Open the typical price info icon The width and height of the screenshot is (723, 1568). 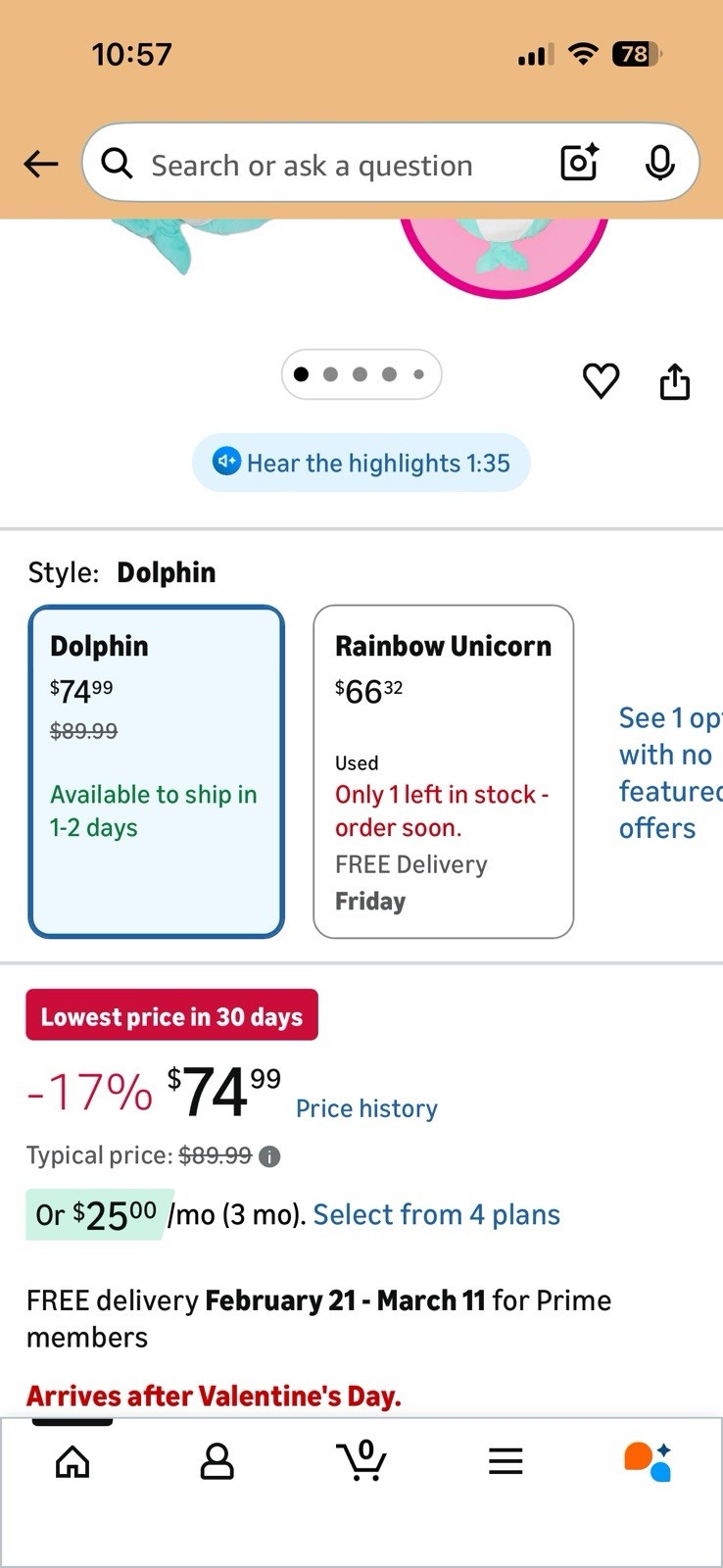point(269,1156)
